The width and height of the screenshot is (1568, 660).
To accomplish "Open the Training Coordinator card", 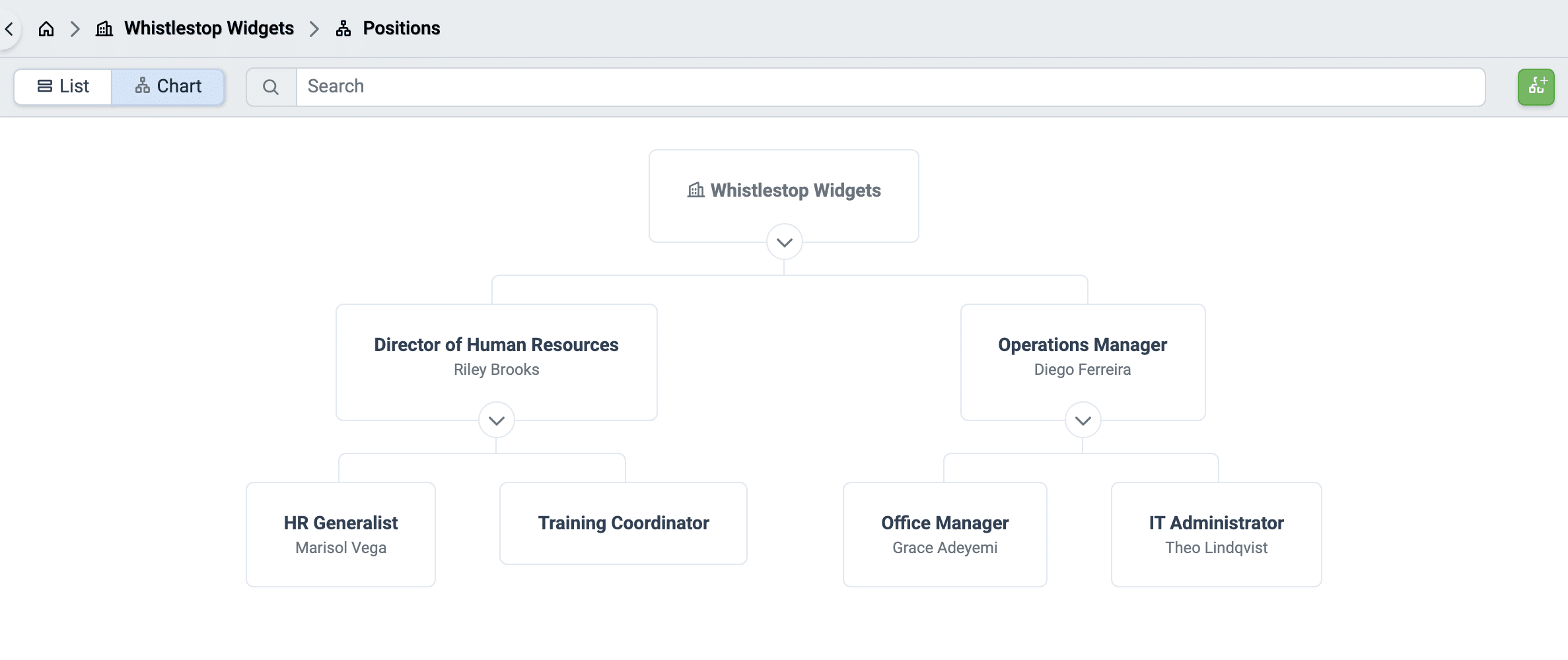I will coord(624,523).
